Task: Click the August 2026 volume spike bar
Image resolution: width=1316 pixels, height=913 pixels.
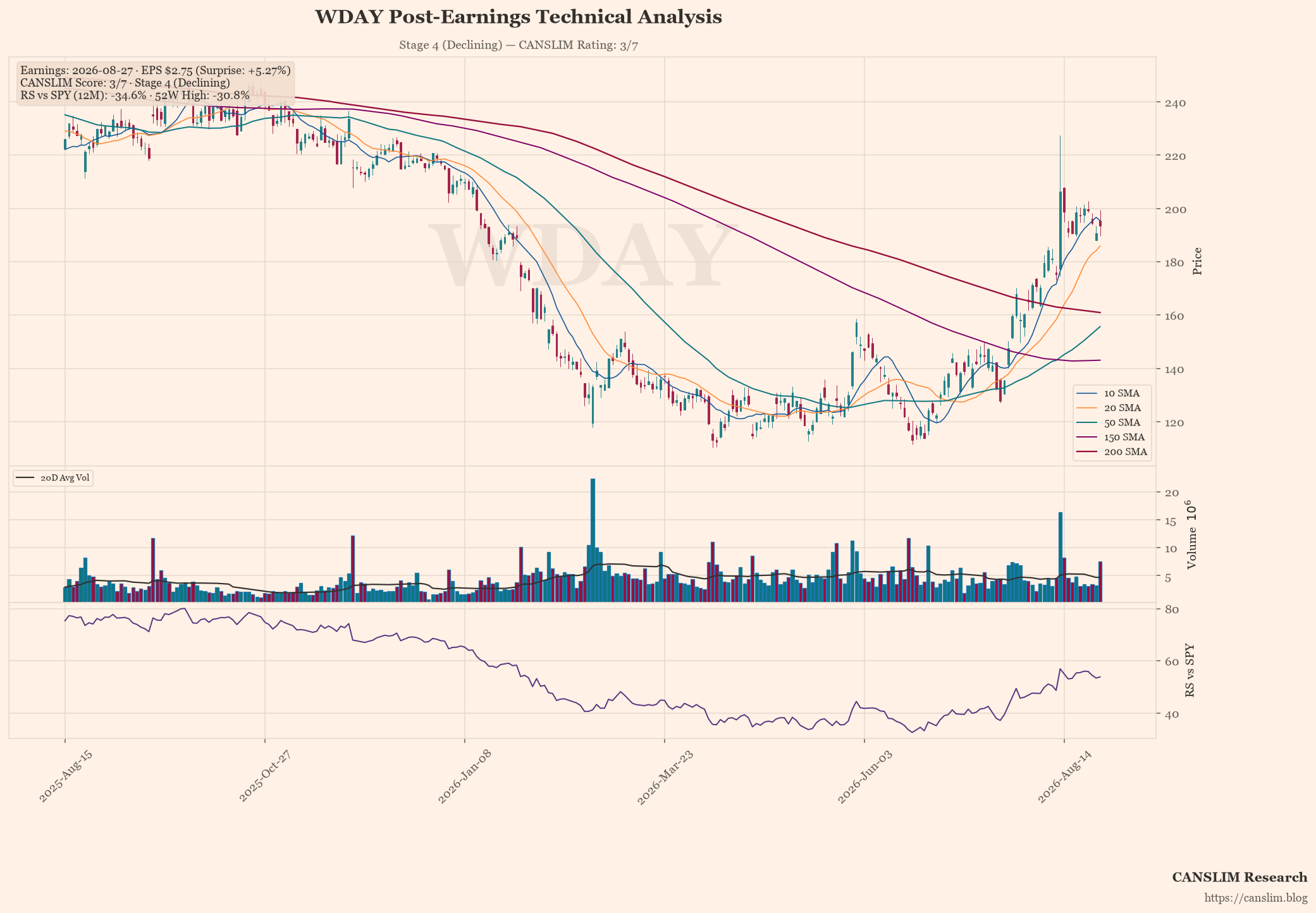Action: (x=1061, y=557)
